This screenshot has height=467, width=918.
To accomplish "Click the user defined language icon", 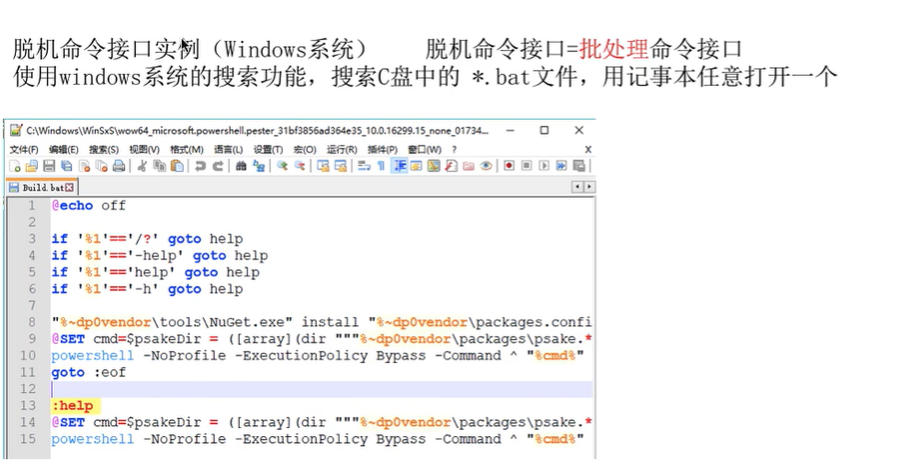I will coord(416,166).
